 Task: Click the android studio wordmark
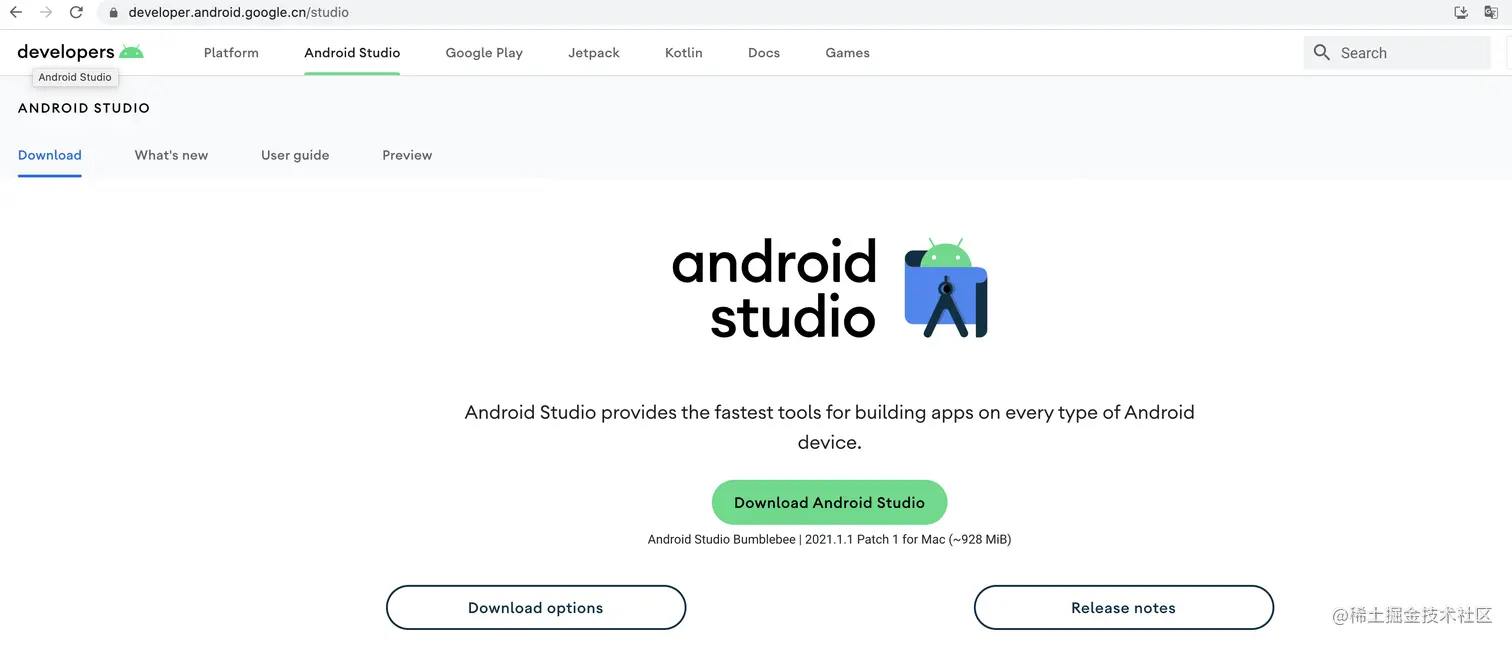click(775, 289)
